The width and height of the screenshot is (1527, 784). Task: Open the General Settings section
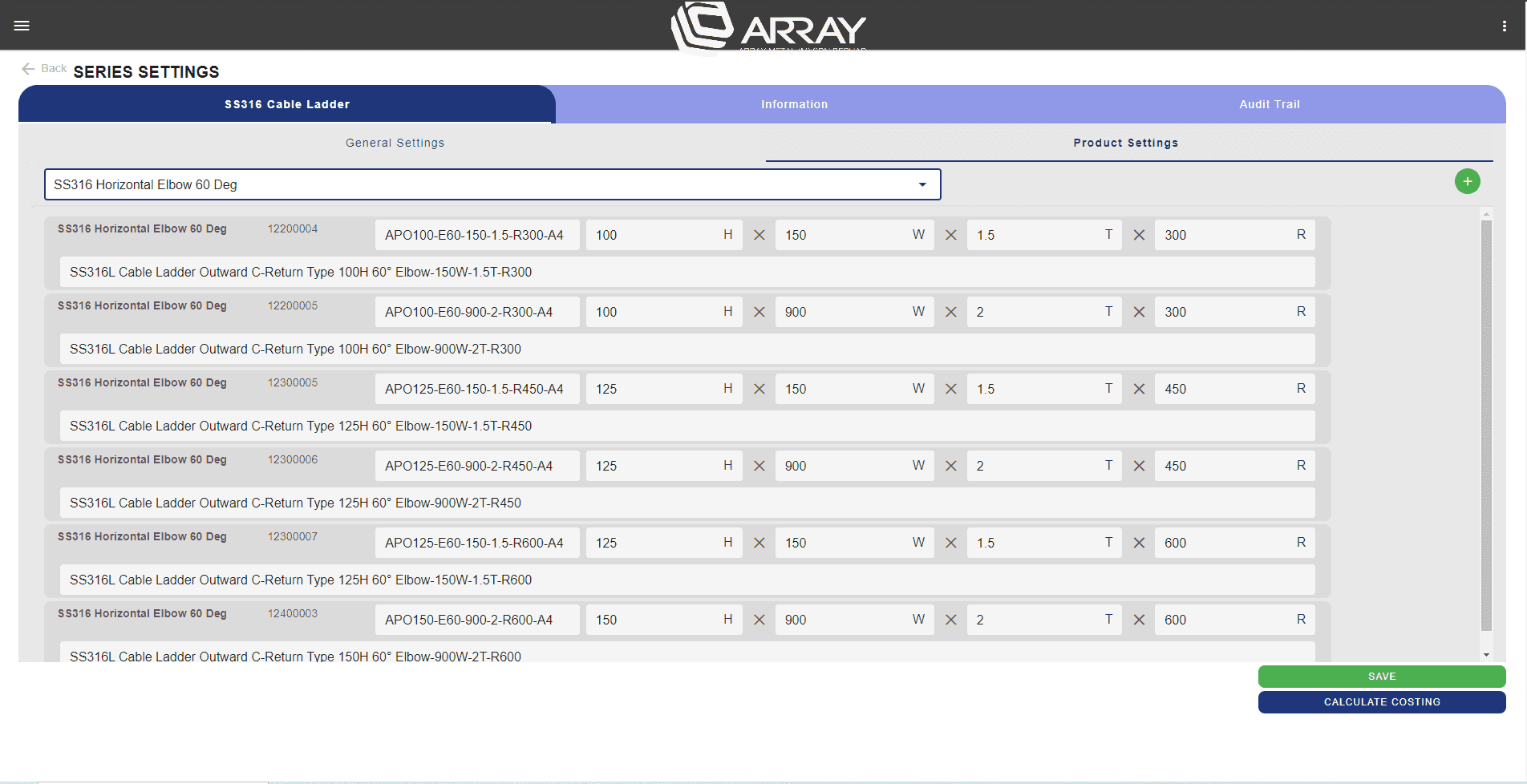pos(395,143)
